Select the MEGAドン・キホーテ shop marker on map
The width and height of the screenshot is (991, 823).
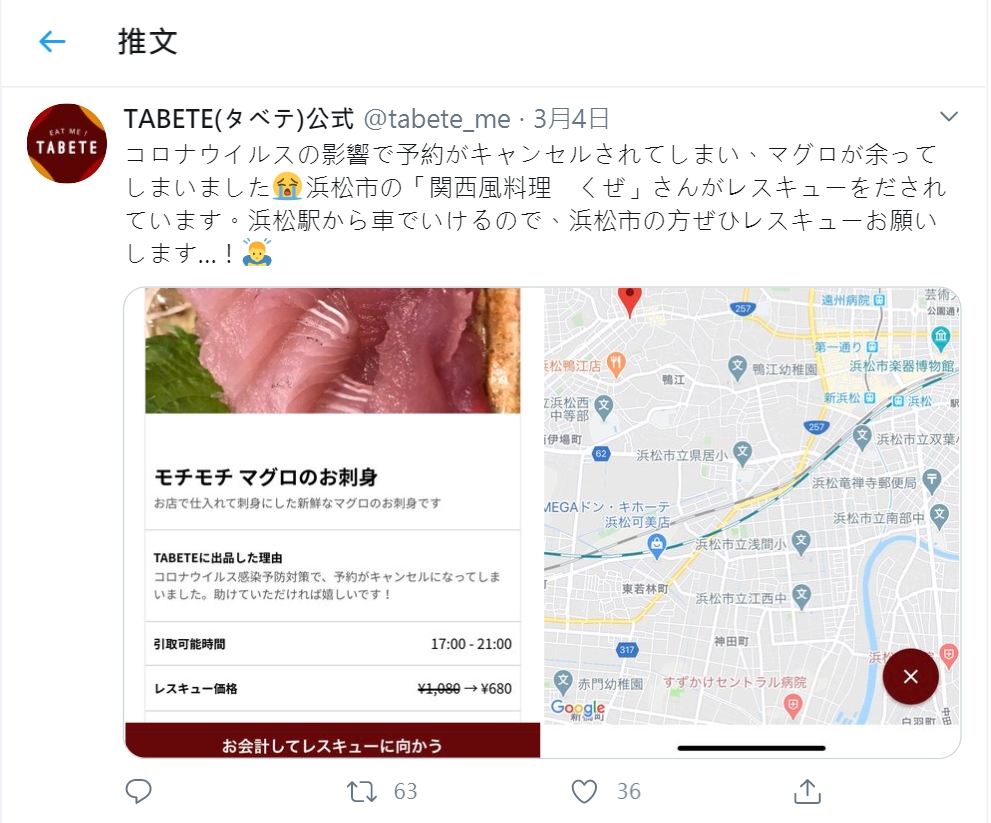pyautogui.click(x=657, y=545)
